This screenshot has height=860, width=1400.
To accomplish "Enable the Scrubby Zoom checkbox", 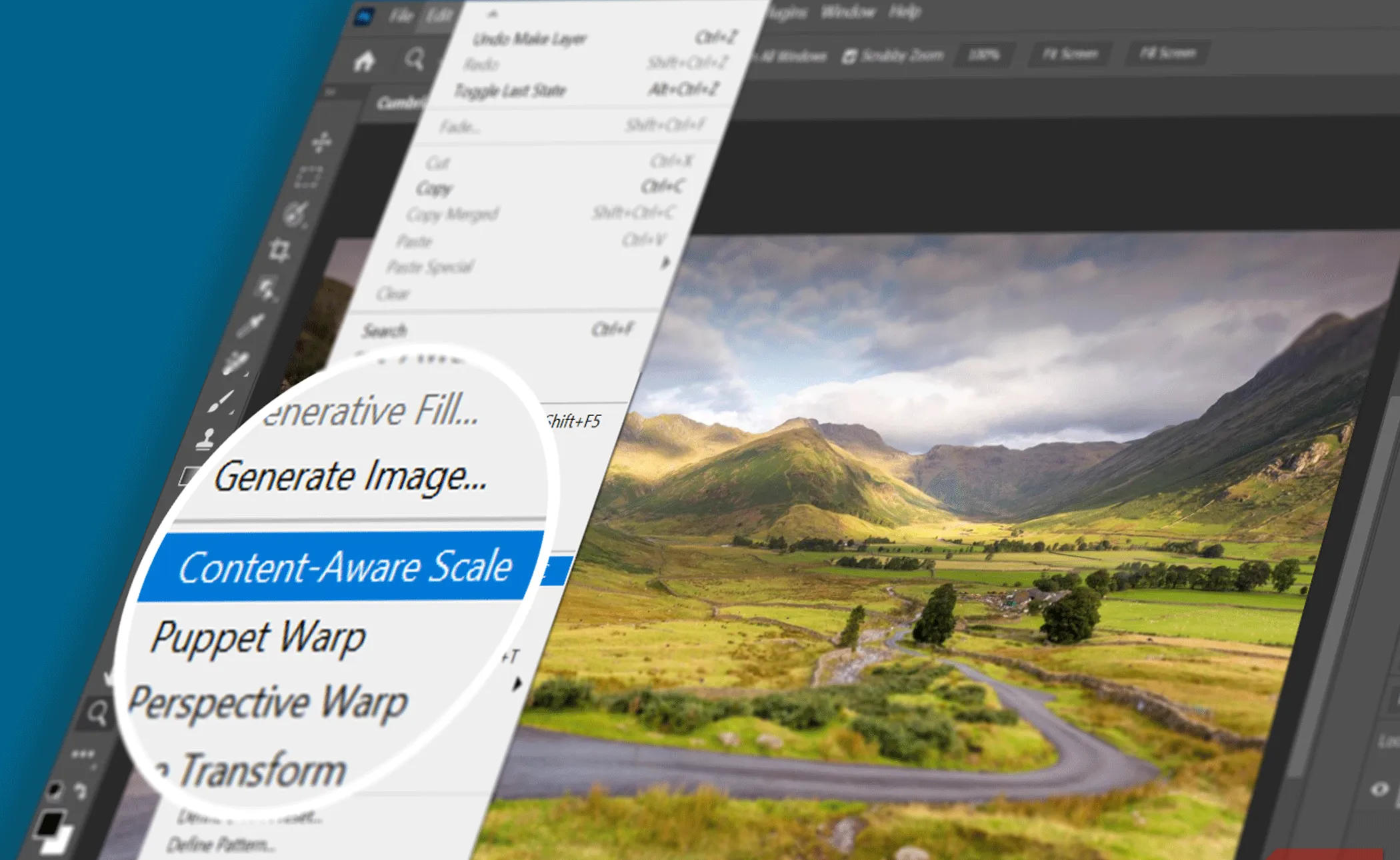I will 849,57.
